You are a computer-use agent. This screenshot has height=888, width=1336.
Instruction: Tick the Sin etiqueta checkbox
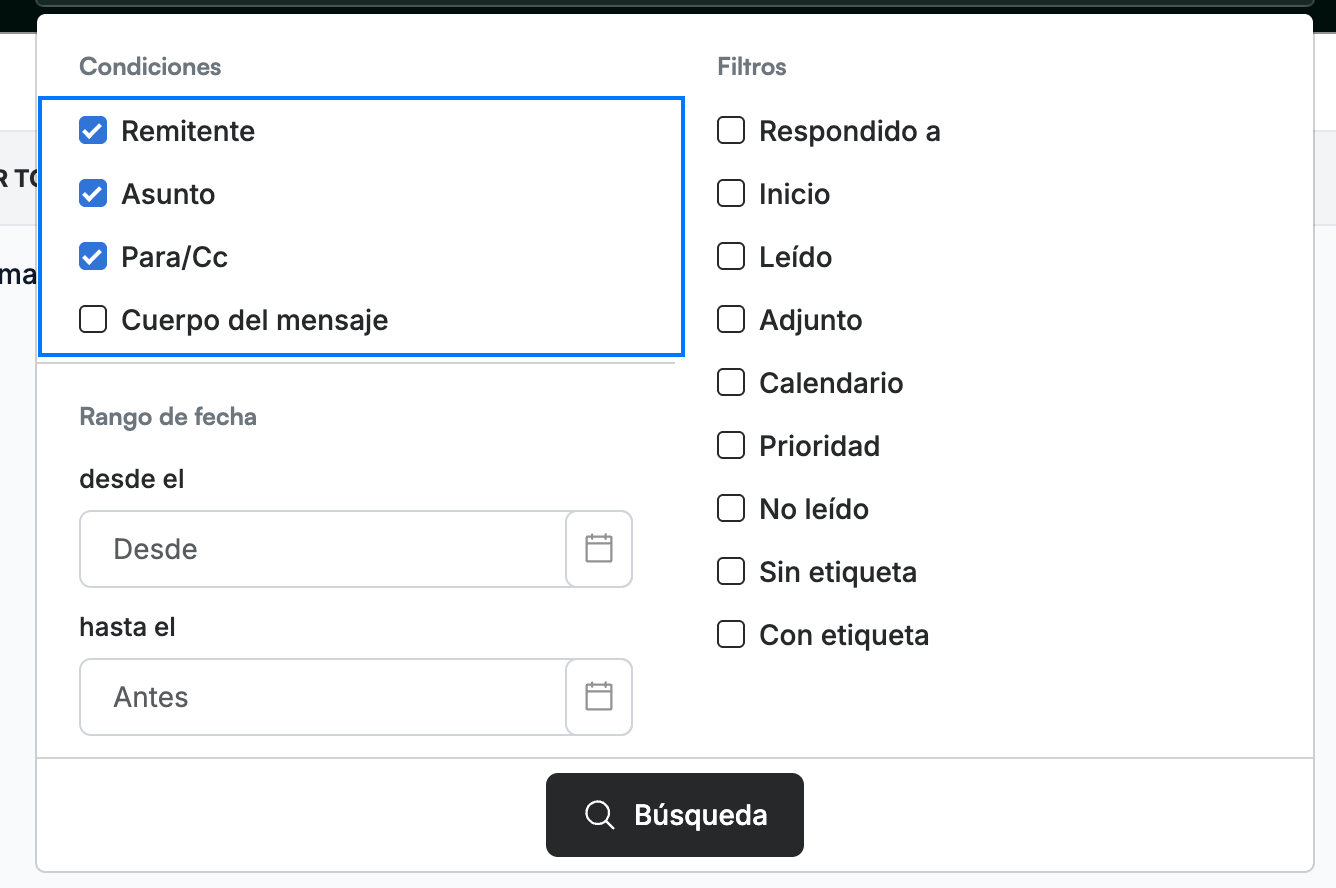click(x=731, y=572)
